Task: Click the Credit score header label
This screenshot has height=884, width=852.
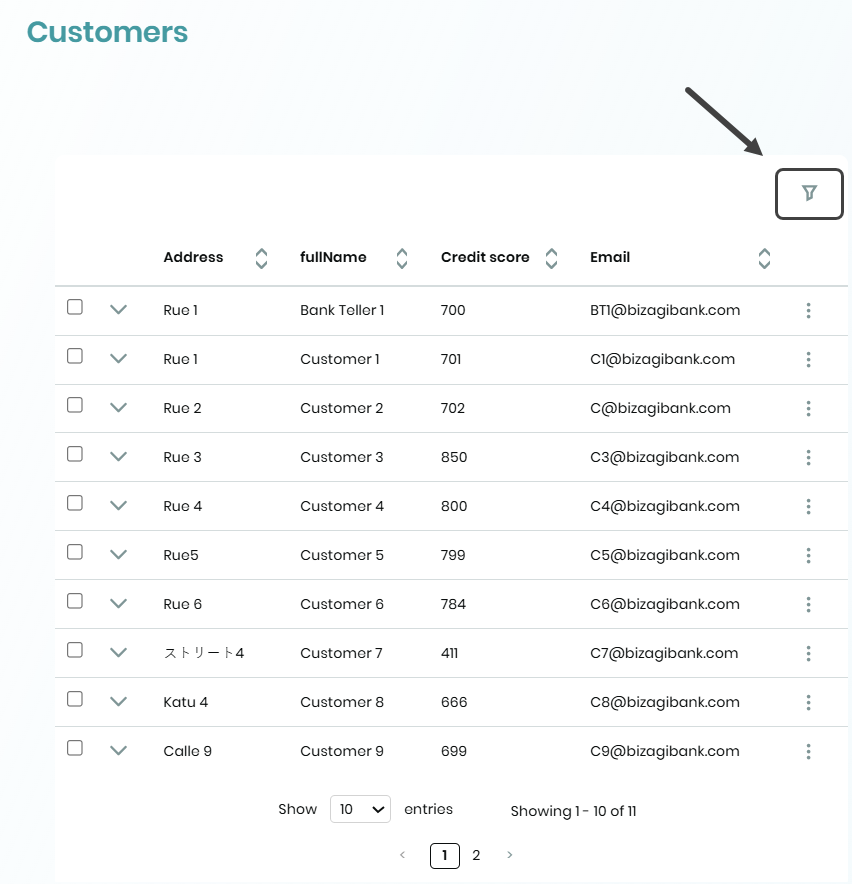Action: (485, 257)
